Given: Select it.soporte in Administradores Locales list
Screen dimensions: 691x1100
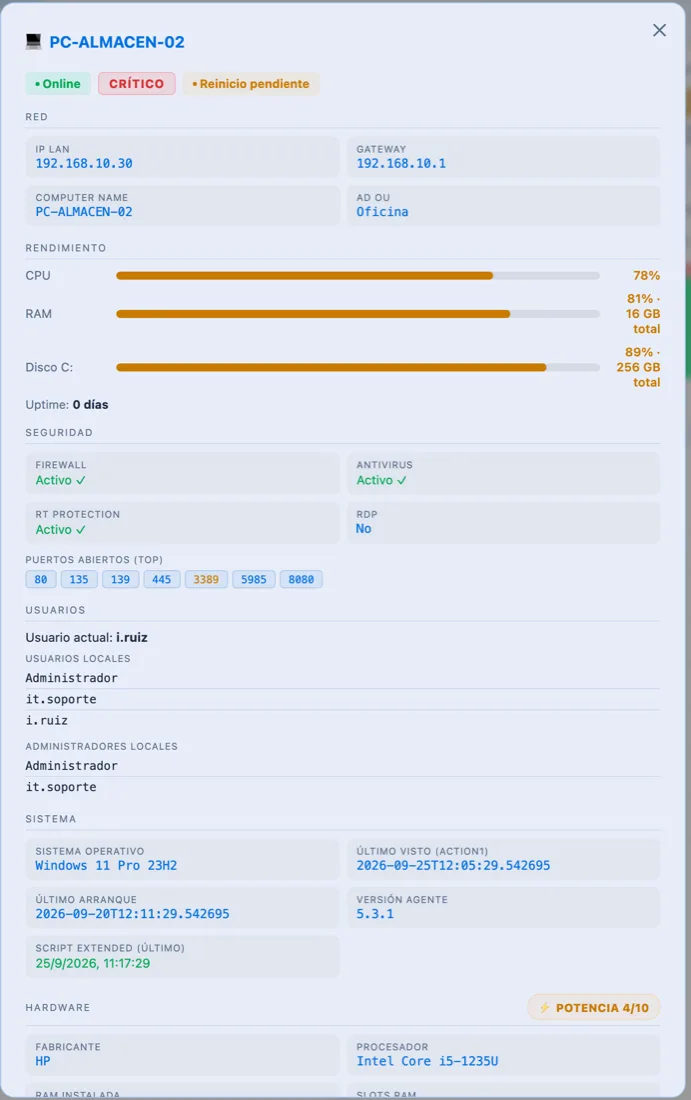Looking at the screenshot, I should click(61, 787).
